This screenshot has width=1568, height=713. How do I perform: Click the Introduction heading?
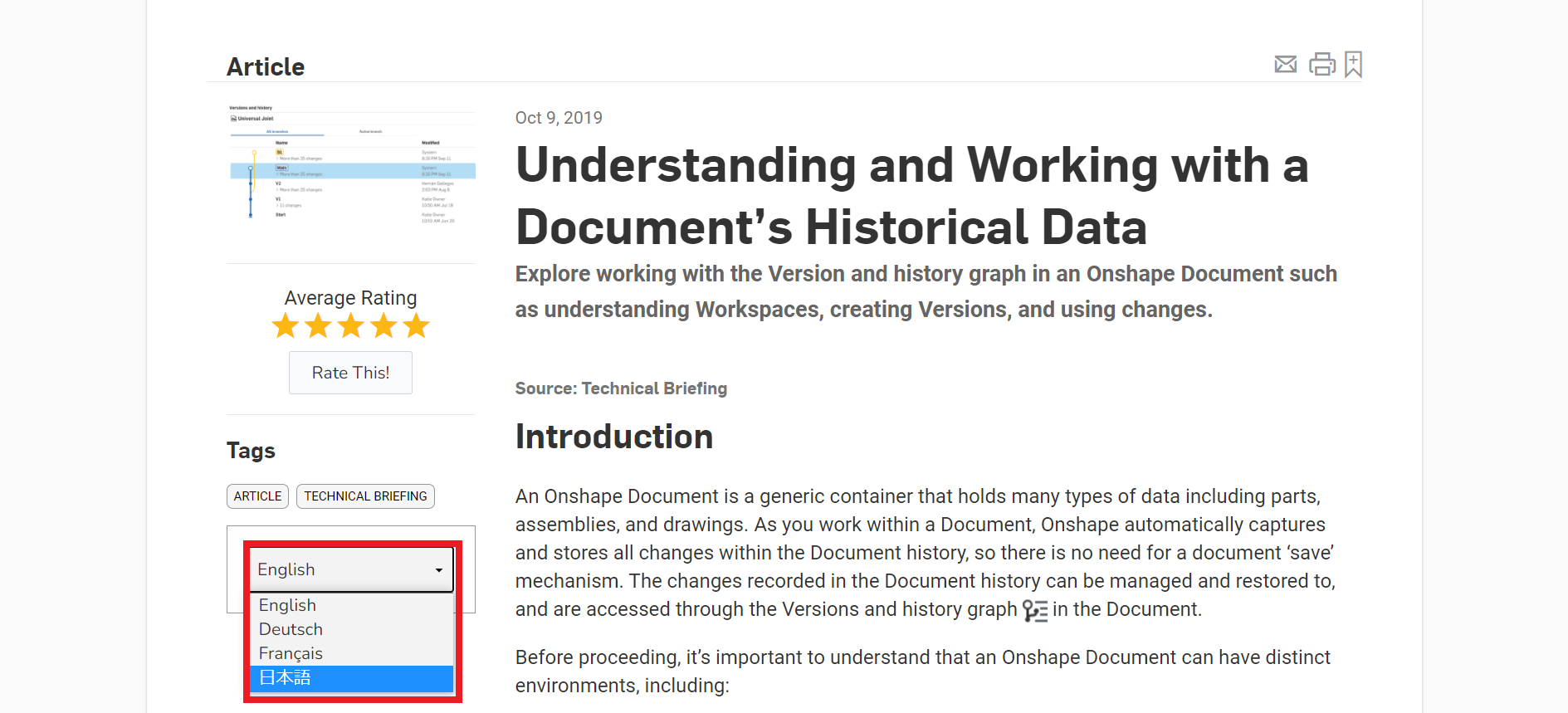pos(614,437)
